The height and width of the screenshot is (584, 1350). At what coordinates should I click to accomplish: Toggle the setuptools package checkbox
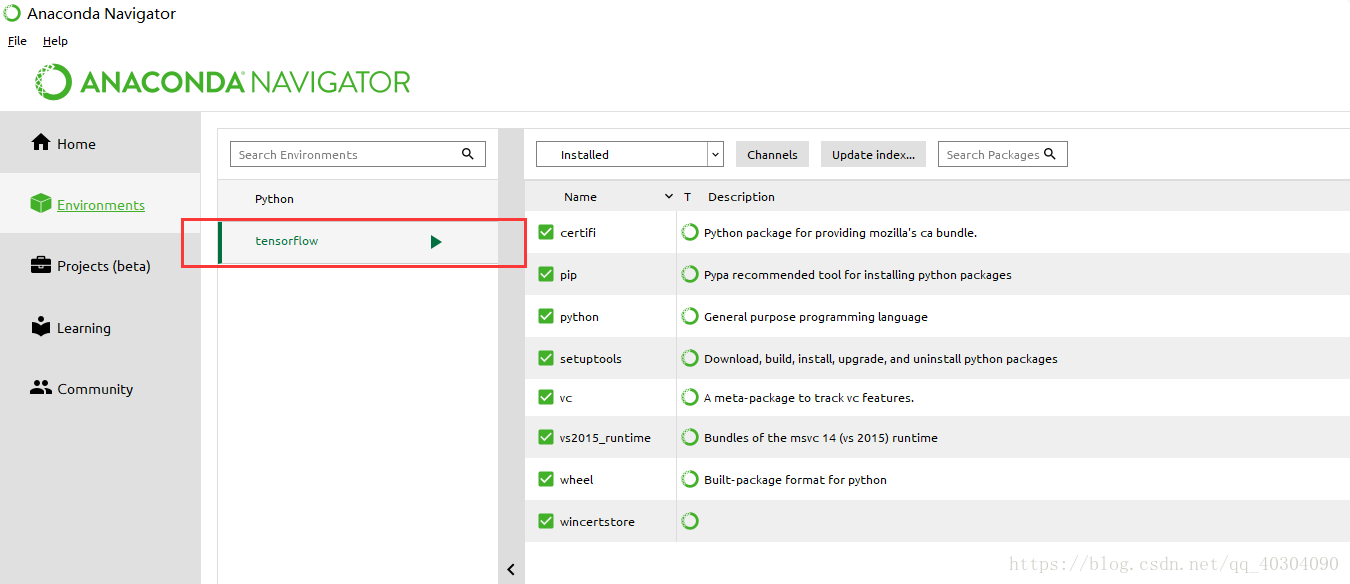pos(546,358)
